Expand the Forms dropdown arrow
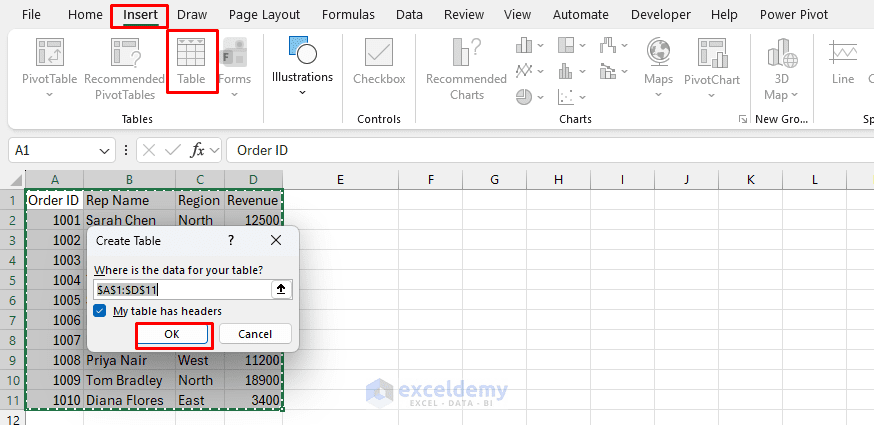The height and width of the screenshot is (425, 874). click(x=234, y=94)
